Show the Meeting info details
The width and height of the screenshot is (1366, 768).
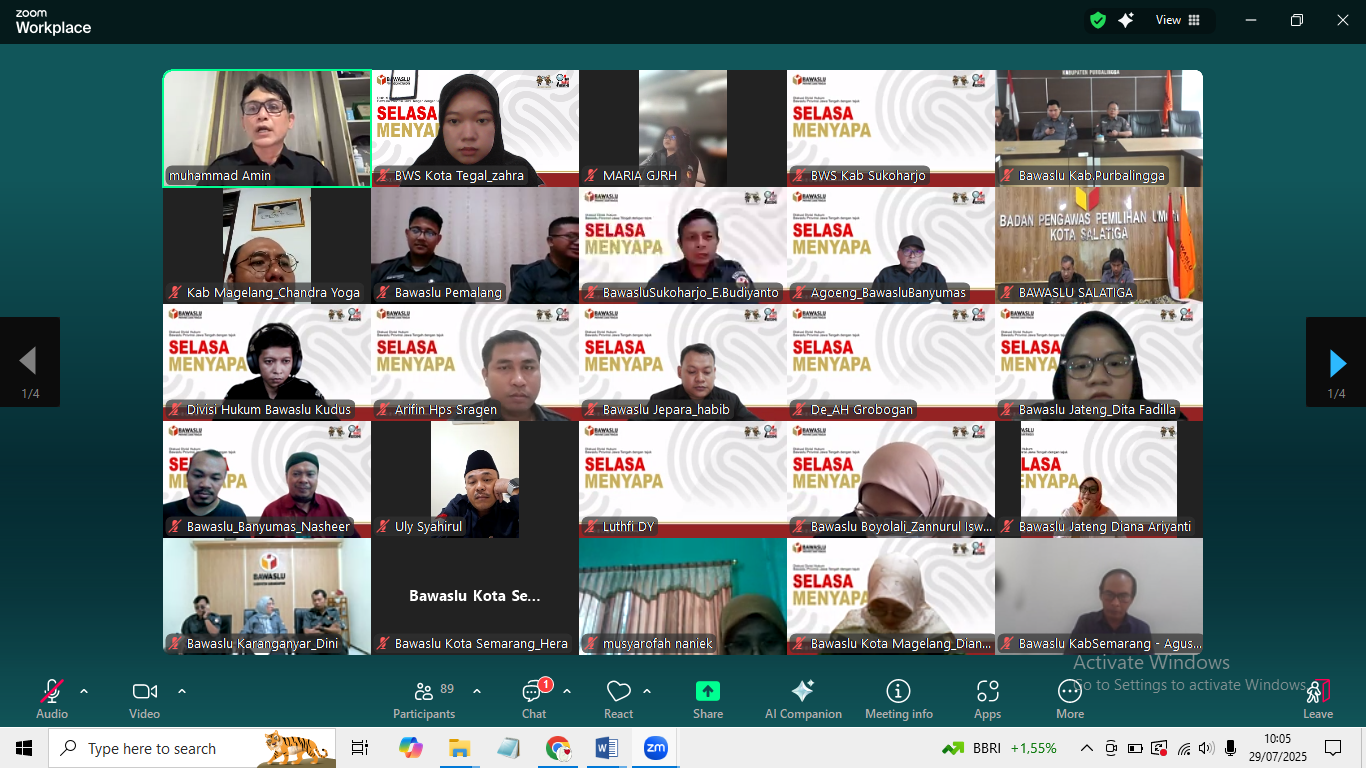coord(898,697)
